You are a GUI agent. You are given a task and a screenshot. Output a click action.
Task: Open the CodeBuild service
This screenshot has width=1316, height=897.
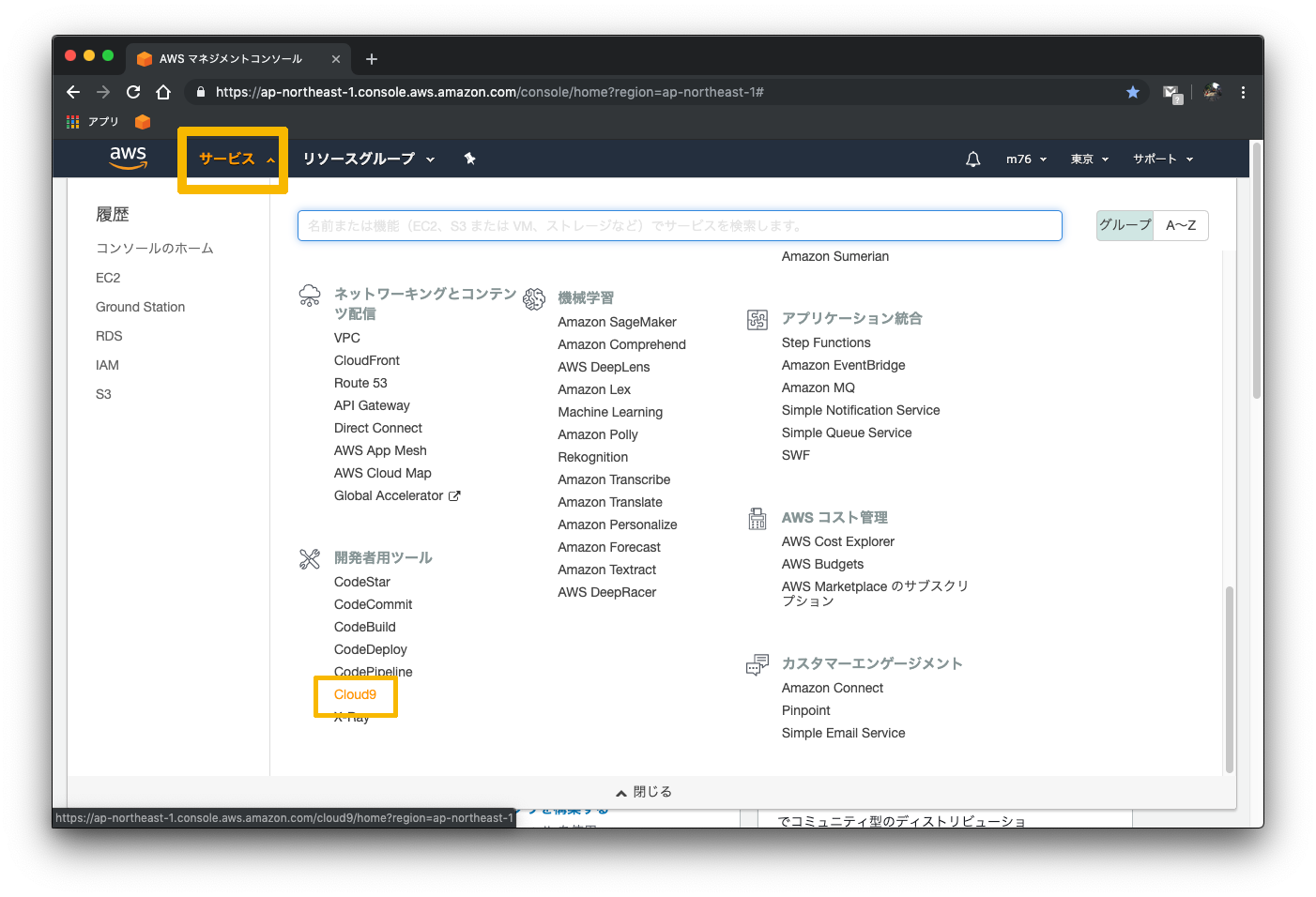365,627
